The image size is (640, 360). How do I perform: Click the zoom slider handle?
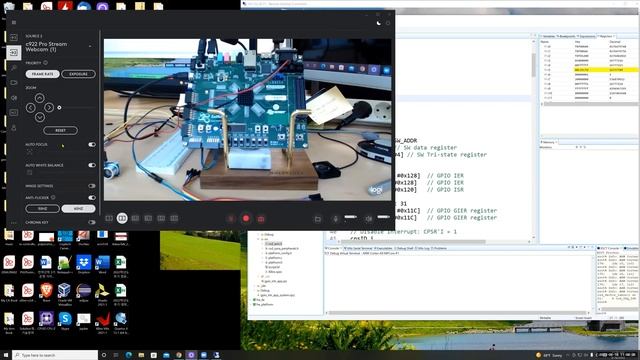point(60,108)
